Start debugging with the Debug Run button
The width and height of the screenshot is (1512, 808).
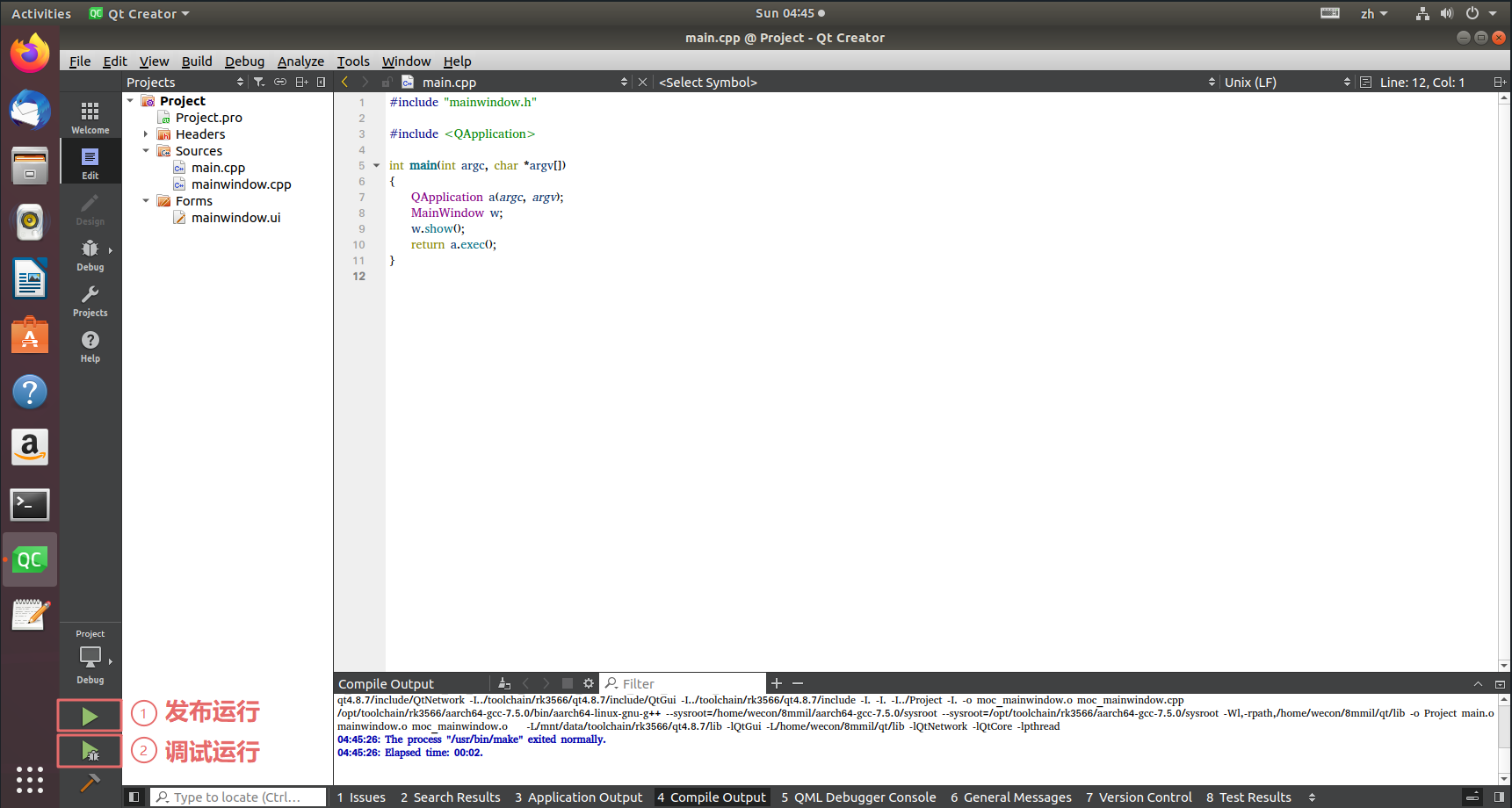point(90,751)
